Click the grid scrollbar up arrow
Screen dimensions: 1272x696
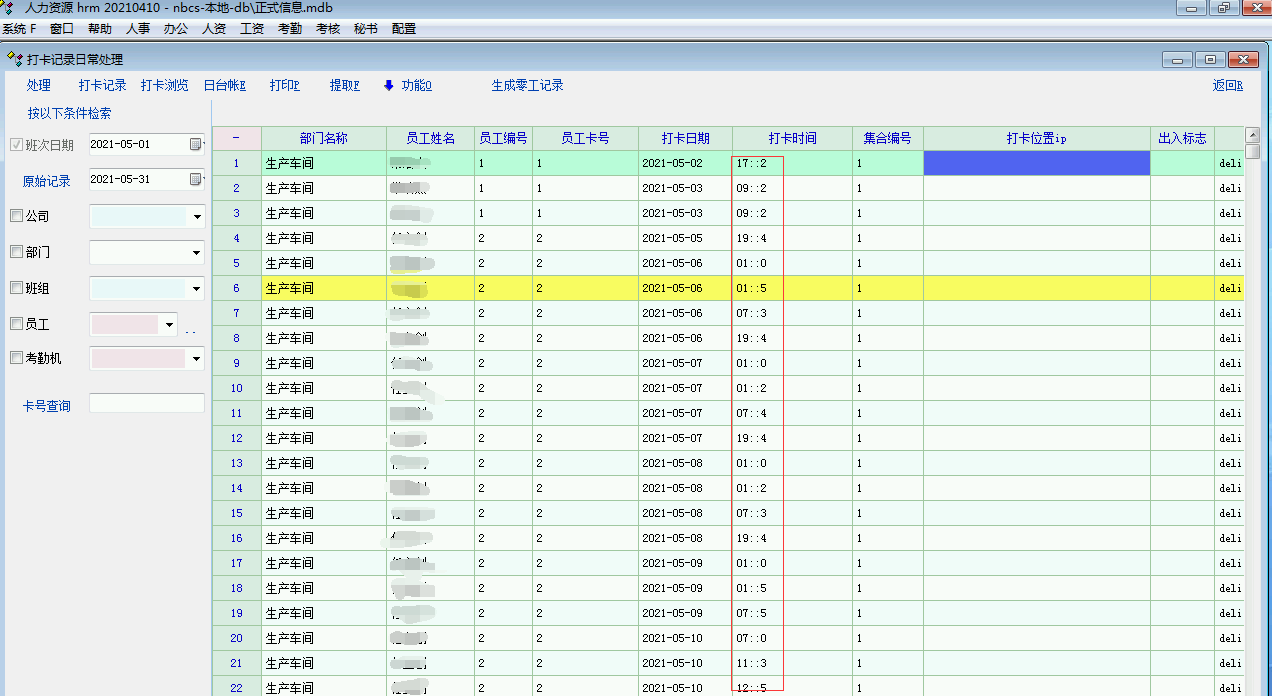pyautogui.click(x=1252, y=135)
